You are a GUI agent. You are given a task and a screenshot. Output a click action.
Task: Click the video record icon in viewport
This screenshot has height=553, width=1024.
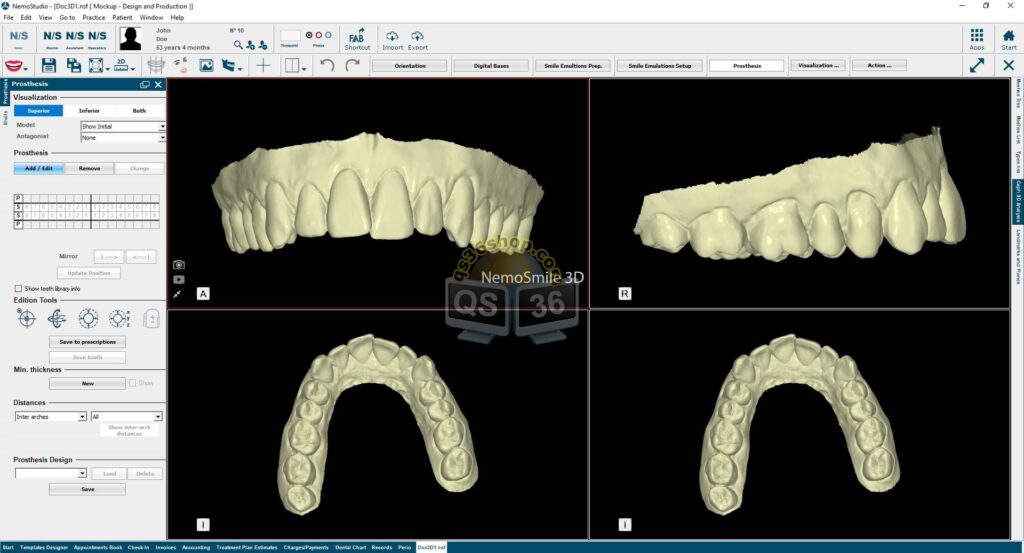coord(179,279)
